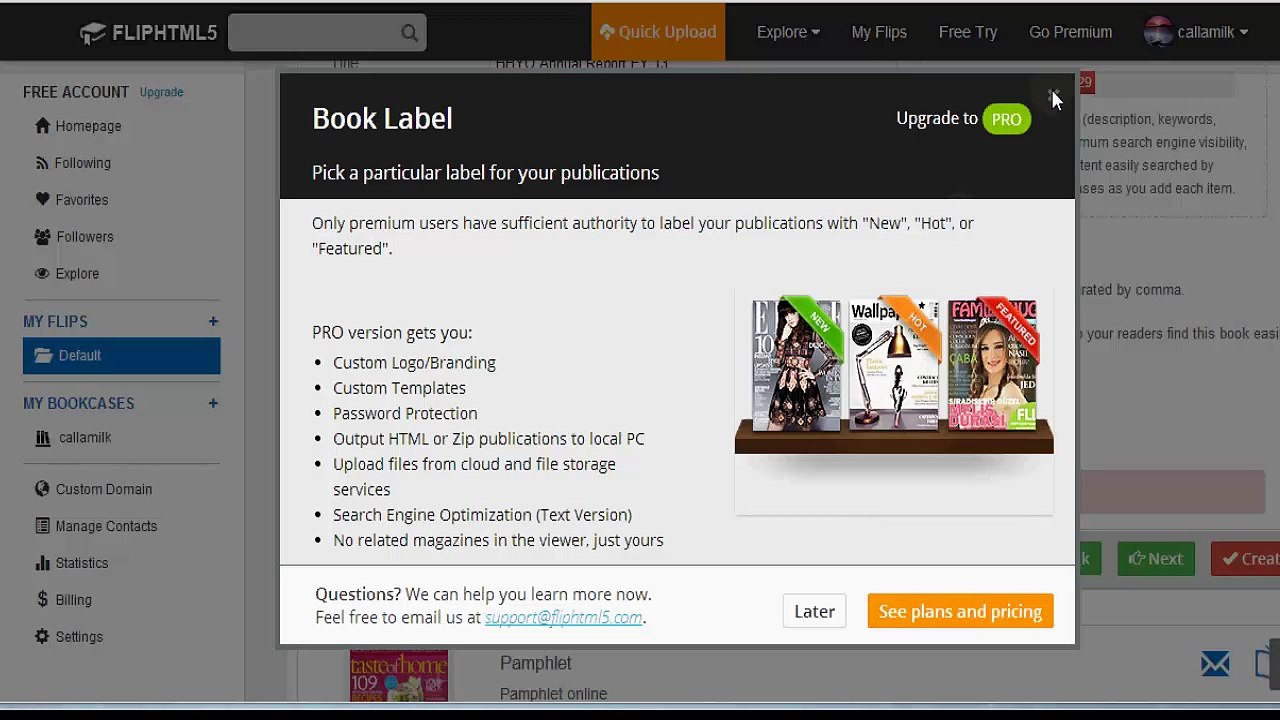Screen dimensions: 1280x720
Task: Add a new bookcase with plus
Action: click(x=213, y=403)
